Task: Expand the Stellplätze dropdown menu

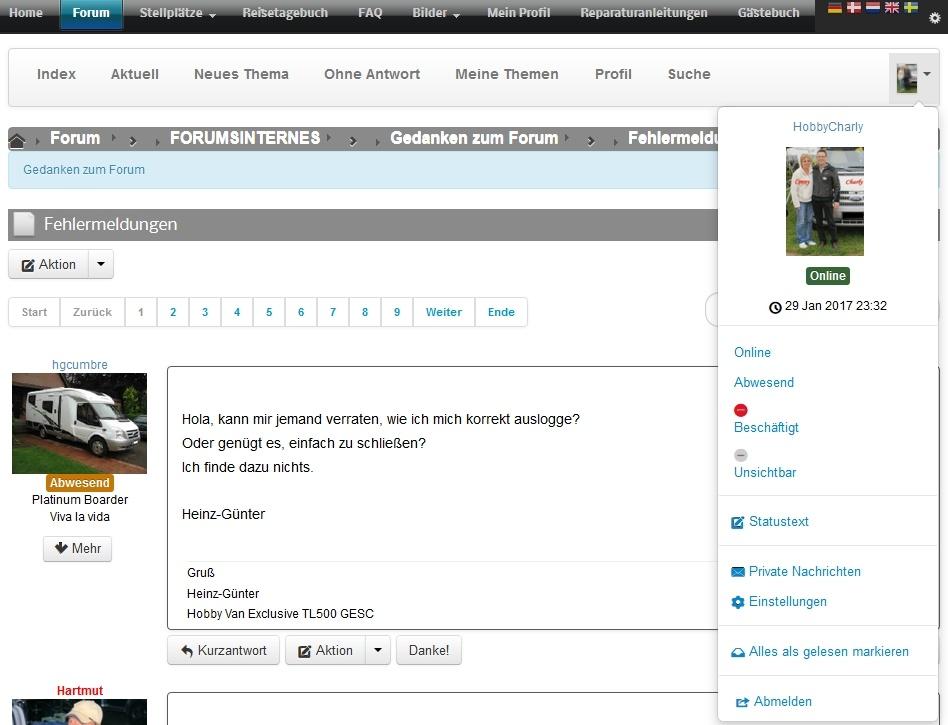Action: point(177,13)
